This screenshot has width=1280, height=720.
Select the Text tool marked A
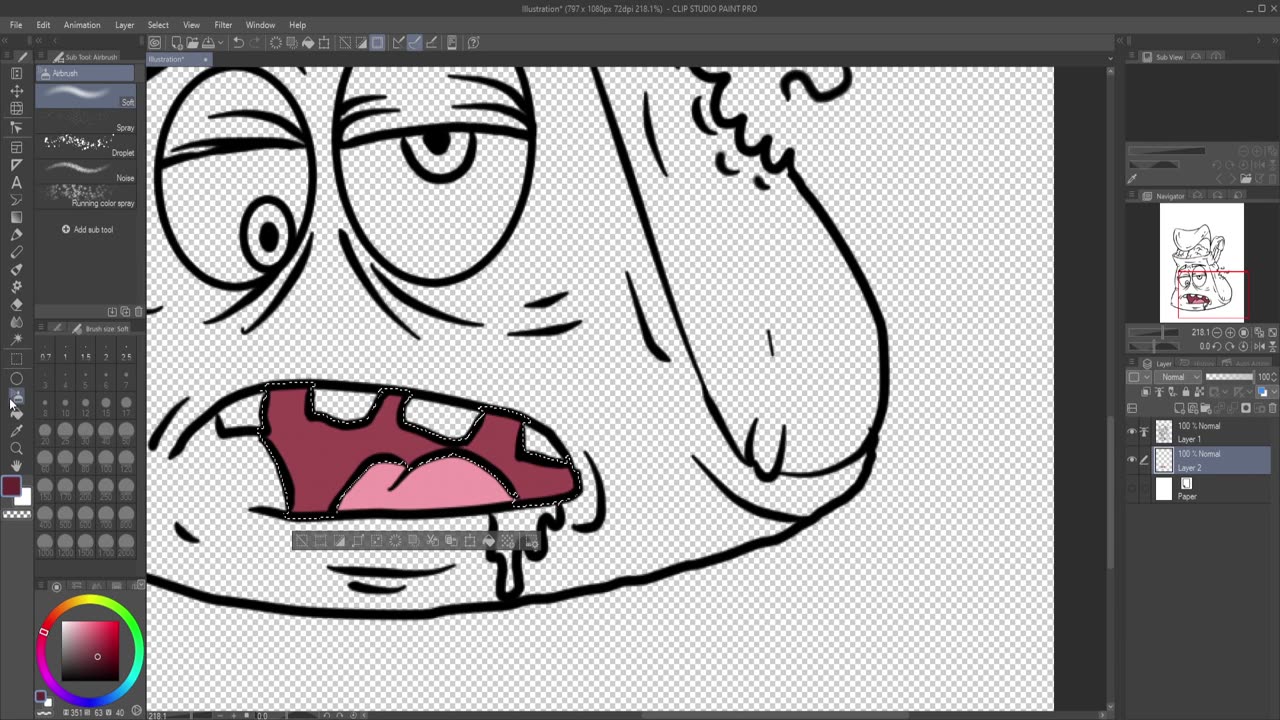coord(17,182)
